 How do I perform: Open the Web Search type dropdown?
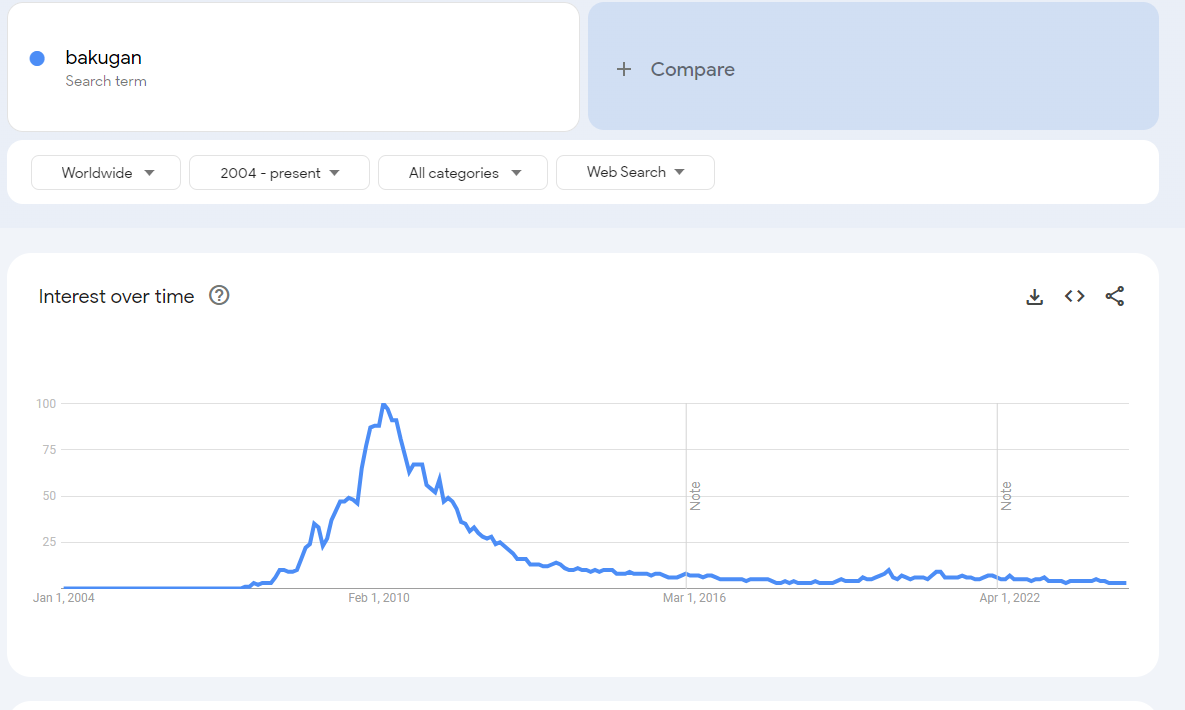pos(635,172)
